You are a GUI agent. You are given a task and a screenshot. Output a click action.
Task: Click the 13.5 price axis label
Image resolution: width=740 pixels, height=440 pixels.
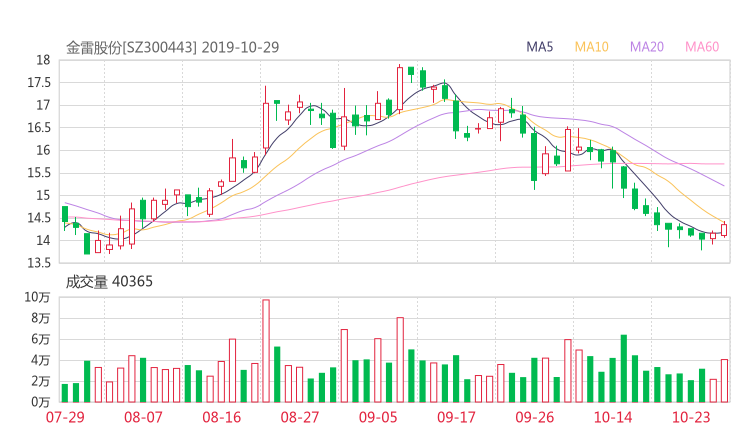[39, 263]
